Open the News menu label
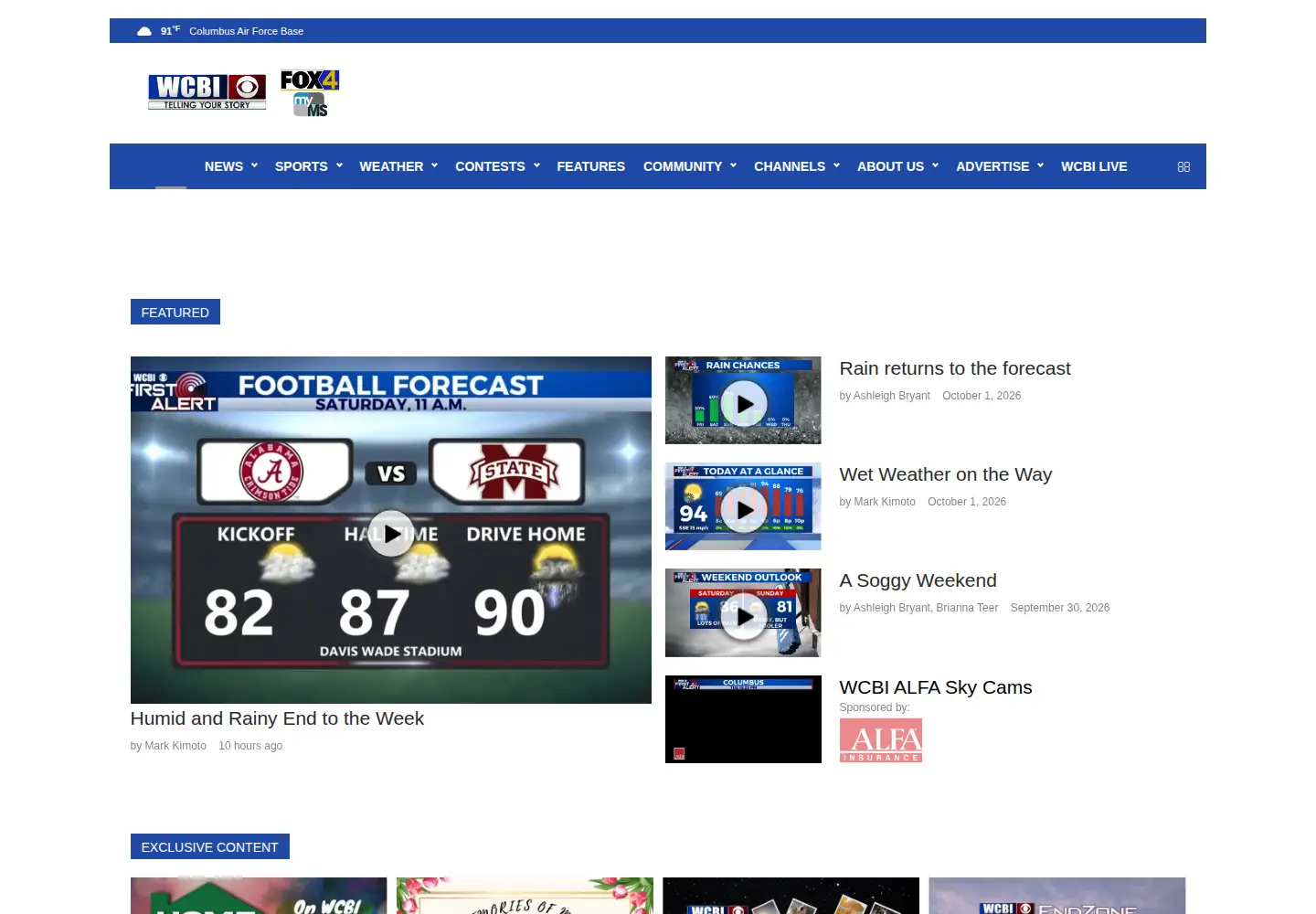1316x914 pixels. click(x=224, y=166)
